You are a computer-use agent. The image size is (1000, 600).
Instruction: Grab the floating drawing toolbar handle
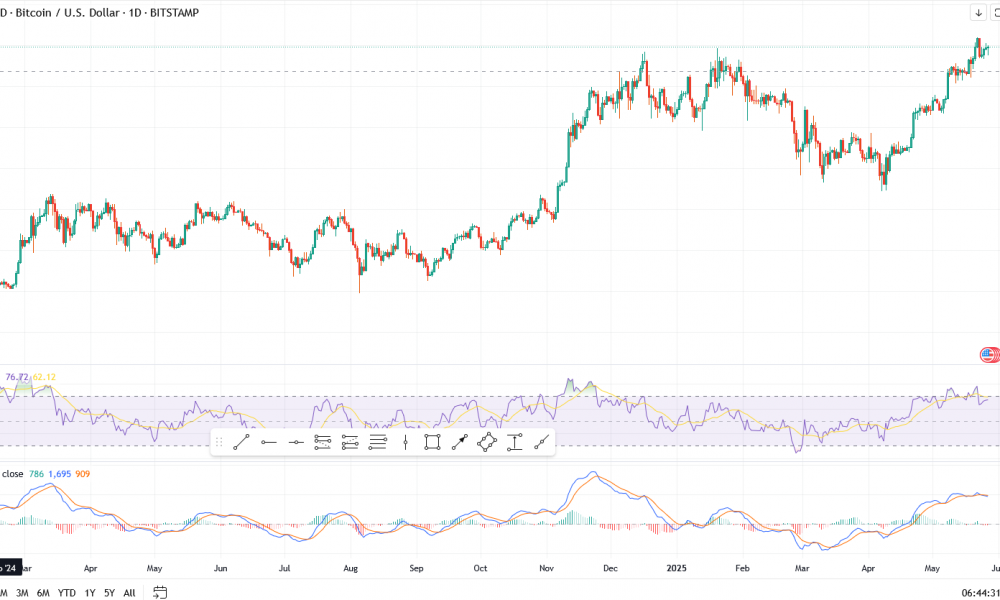click(219, 442)
